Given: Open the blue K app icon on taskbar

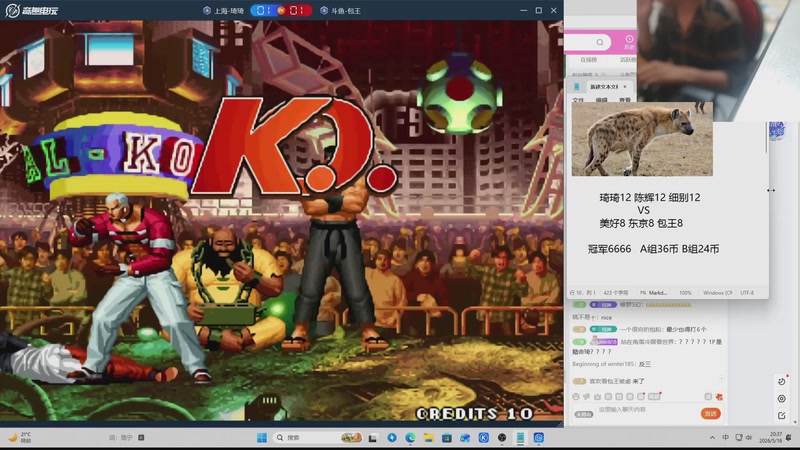Looking at the screenshot, I should 484,438.
